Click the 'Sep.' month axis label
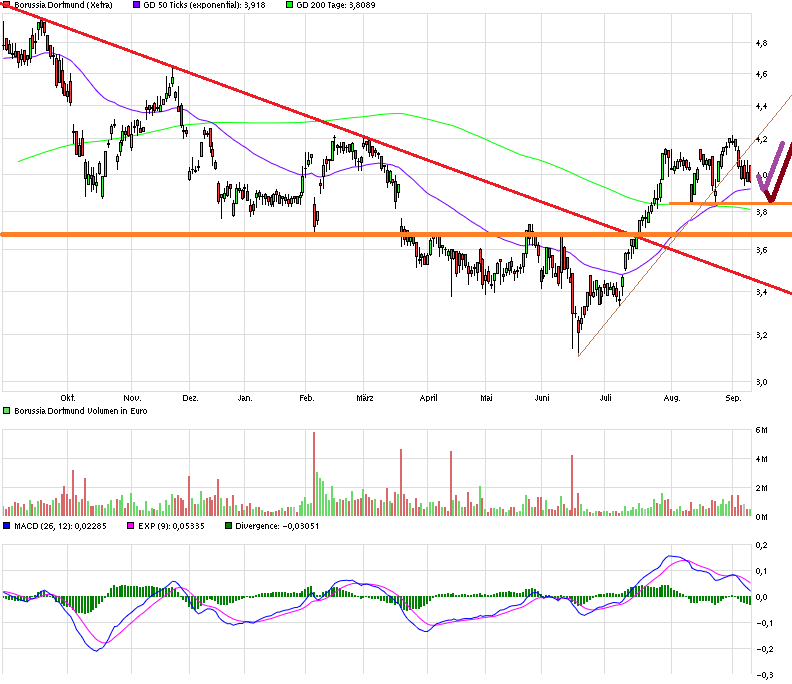792x684 pixels. [733, 398]
